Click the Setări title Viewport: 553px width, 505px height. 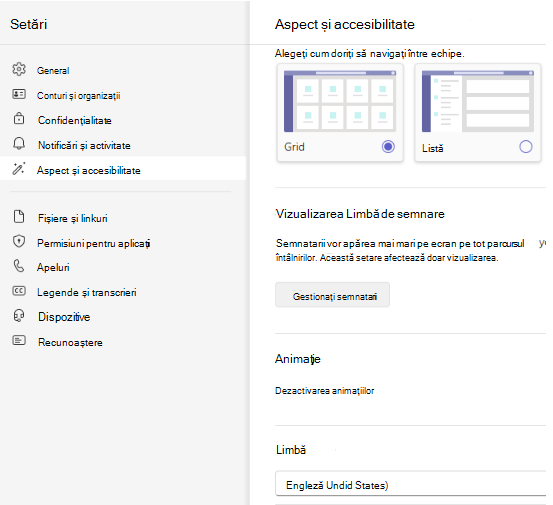point(29,24)
